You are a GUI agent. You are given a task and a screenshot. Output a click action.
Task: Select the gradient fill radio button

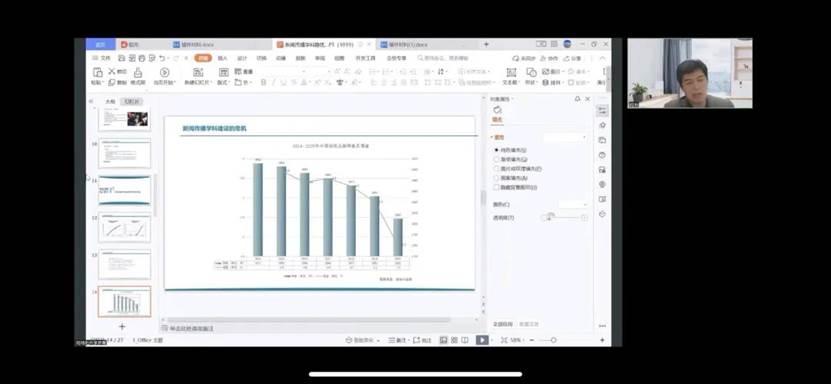pyautogui.click(x=497, y=159)
